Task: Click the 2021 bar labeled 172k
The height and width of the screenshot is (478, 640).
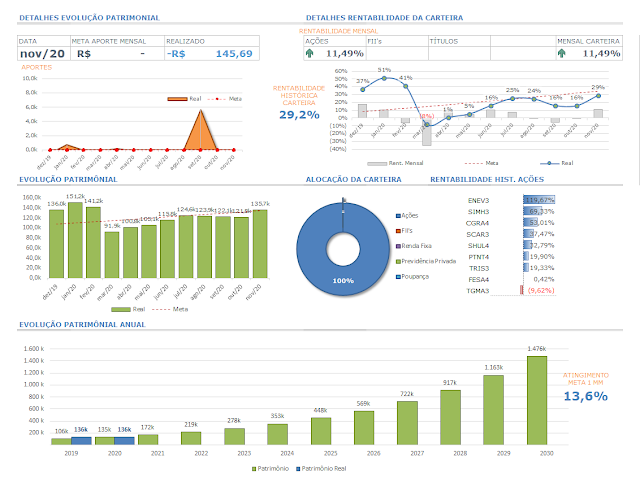Action: click(x=148, y=440)
